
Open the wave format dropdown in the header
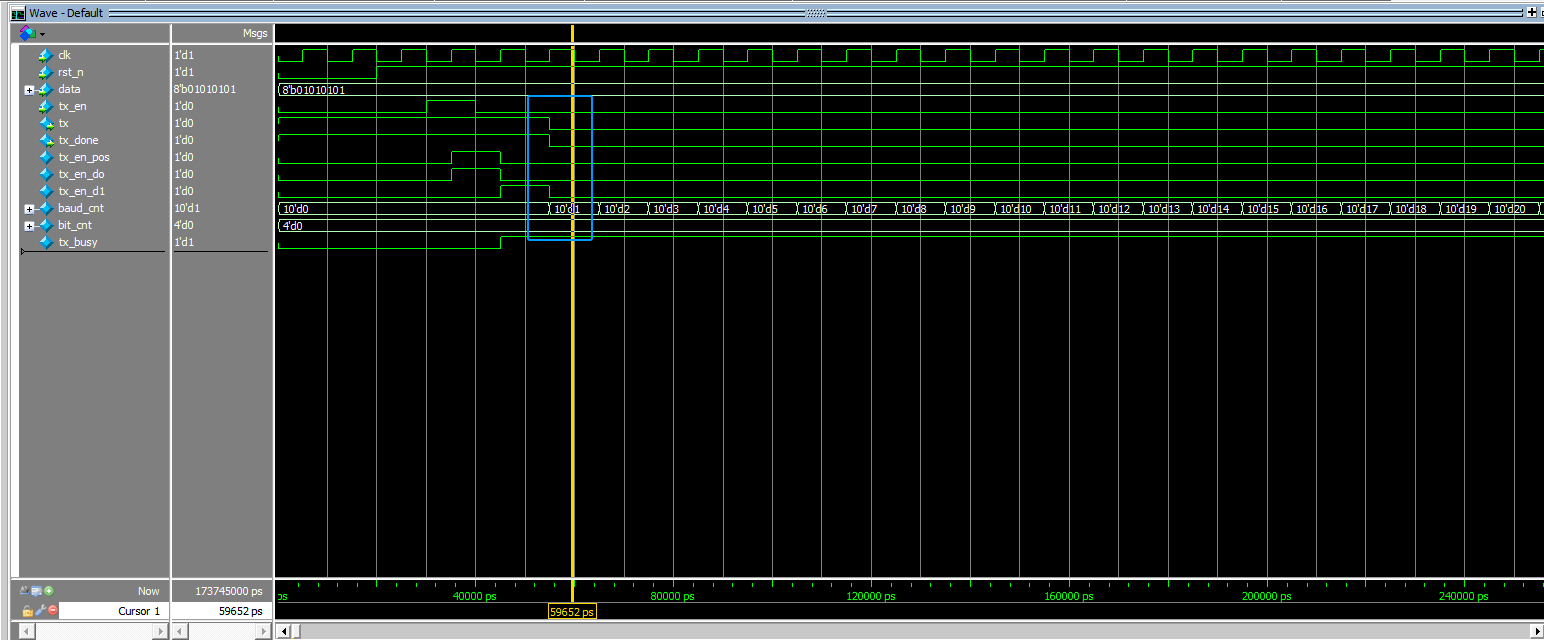tap(33, 33)
